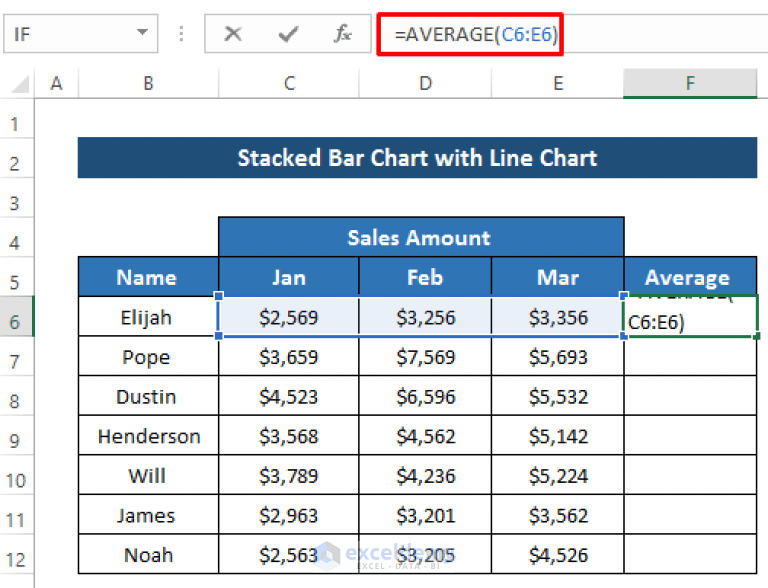Click Henderson's Feb value $4,562

click(425, 436)
